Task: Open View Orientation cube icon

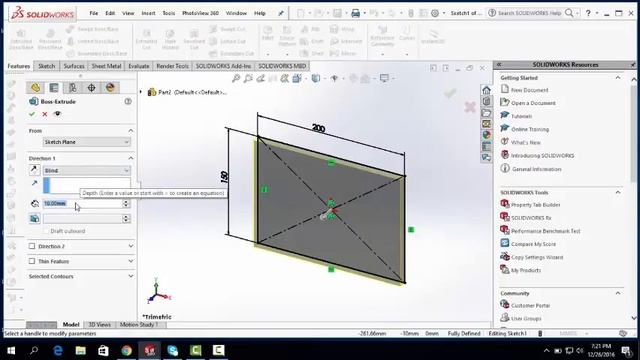Action: point(297,78)
